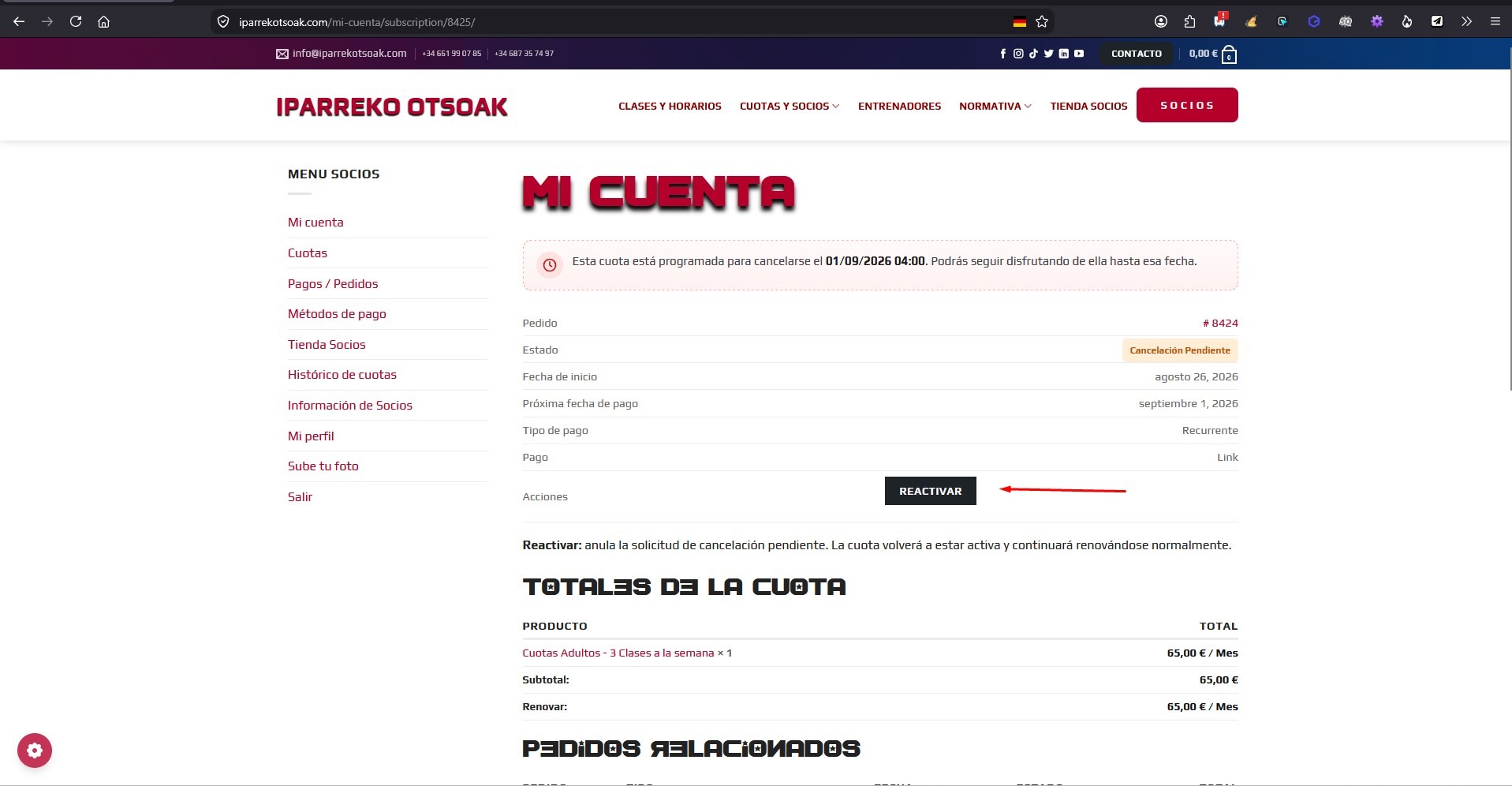Show more browser extensions via chevron
The width and height of the screenshot is (1512, 786).
1466,22
